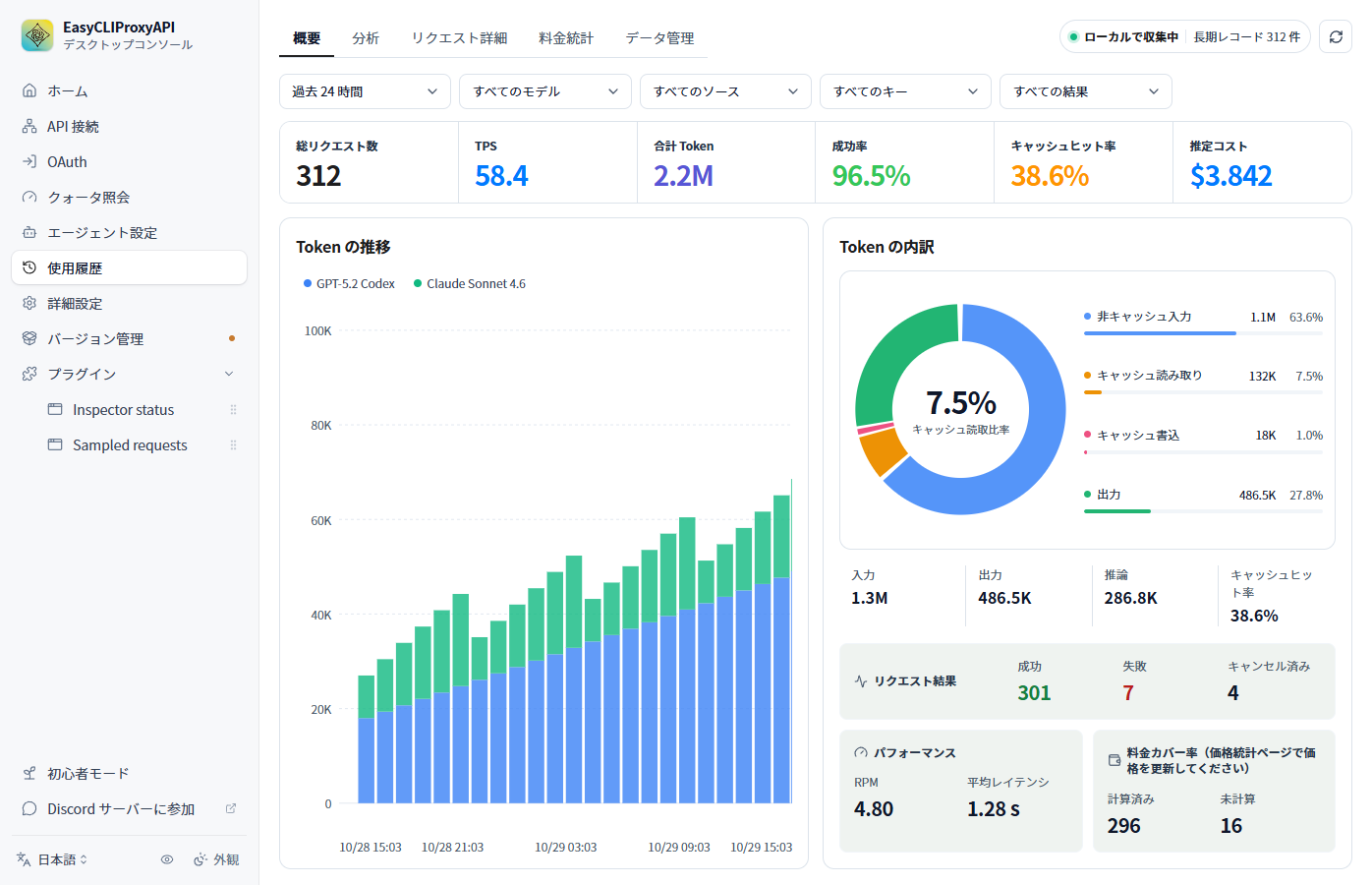Collapse the プラグイン section chevron
The image size is (1372, 885).
(x=229, y=374)
